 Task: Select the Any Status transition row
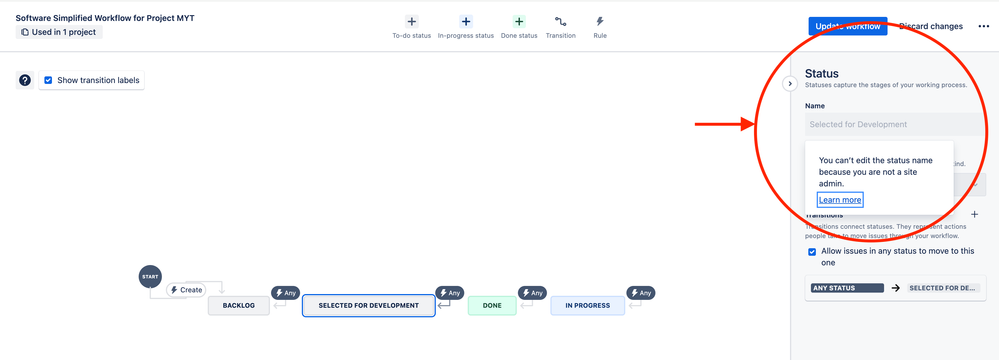tap(895, 288)
